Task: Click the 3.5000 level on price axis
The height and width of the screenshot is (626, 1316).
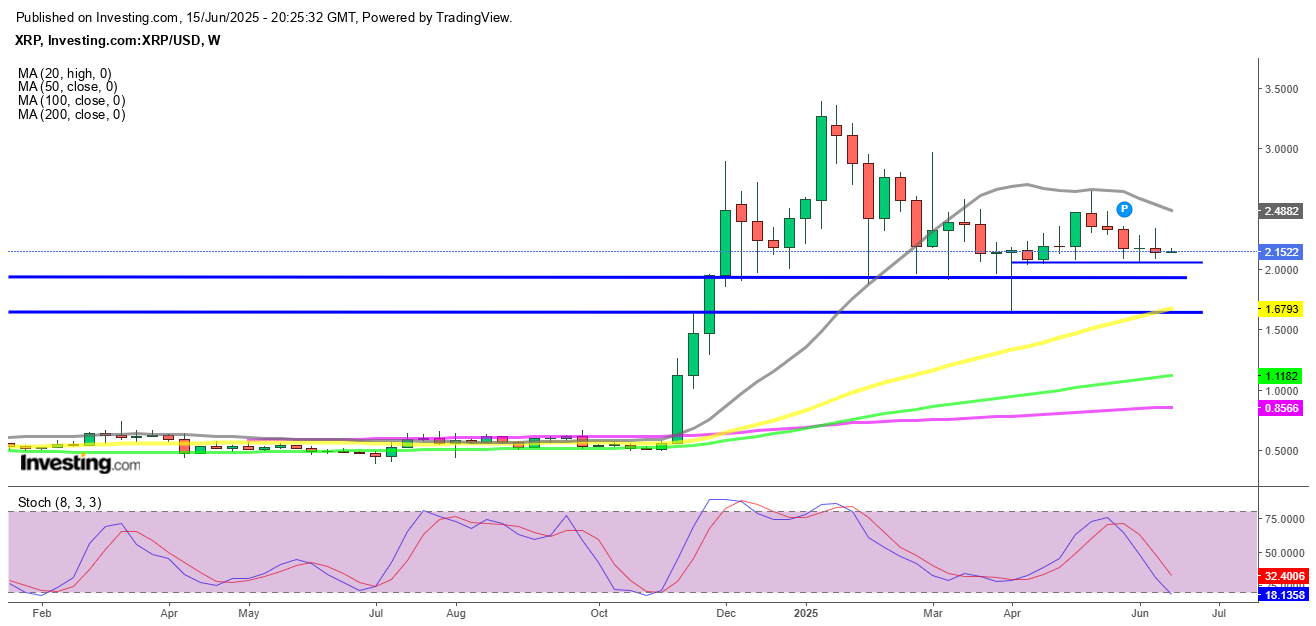Action: click(1283, 89)
